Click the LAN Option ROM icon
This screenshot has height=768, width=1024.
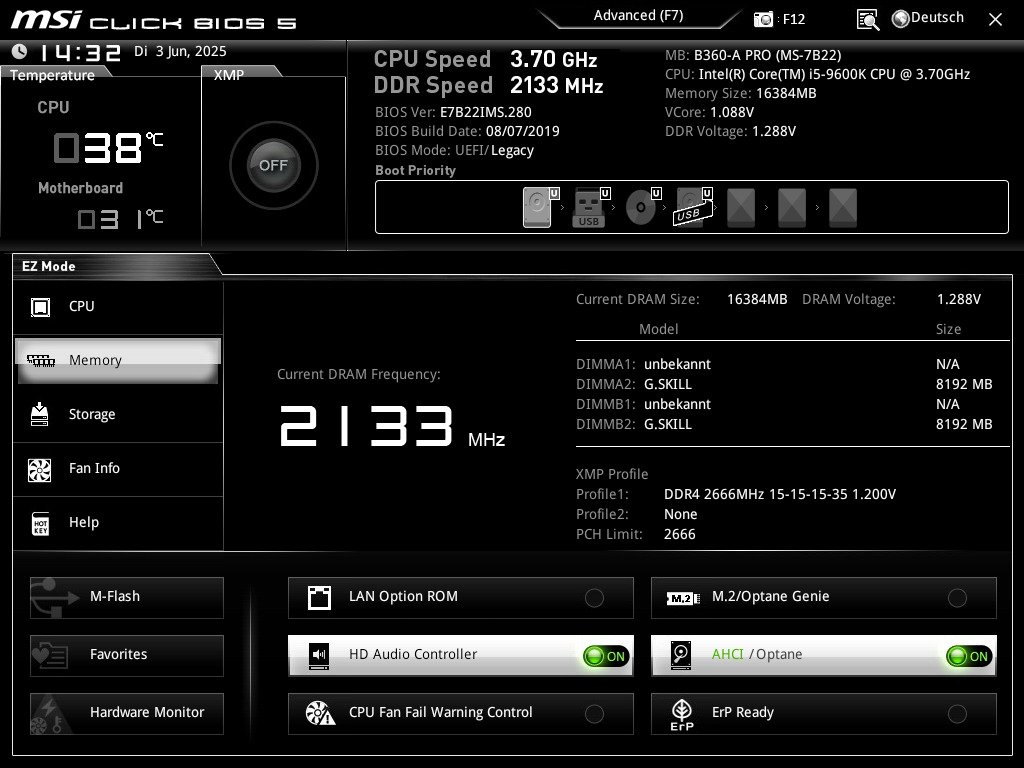[x=319, y=597]
